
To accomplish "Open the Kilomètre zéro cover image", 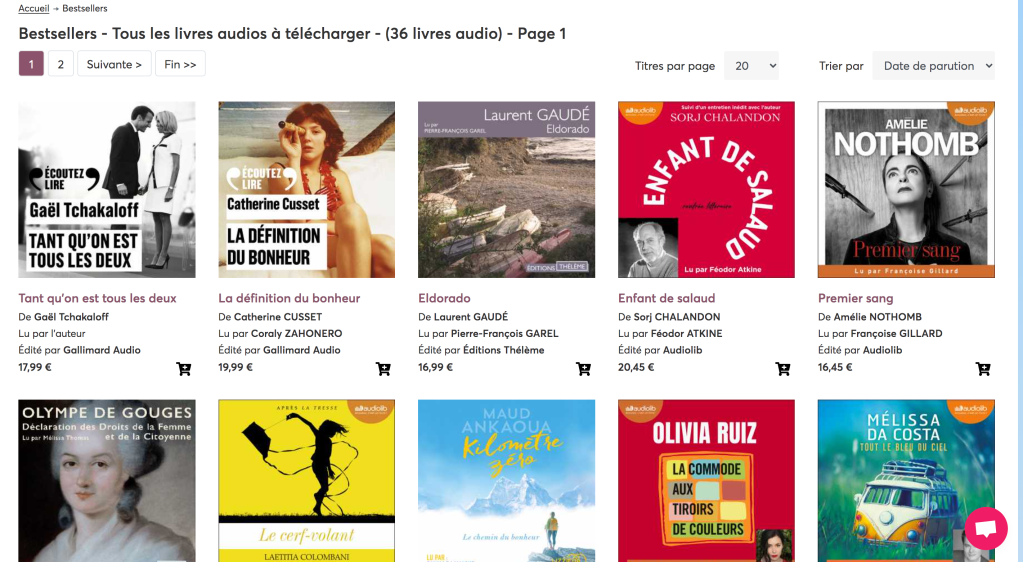I will 506,481.
